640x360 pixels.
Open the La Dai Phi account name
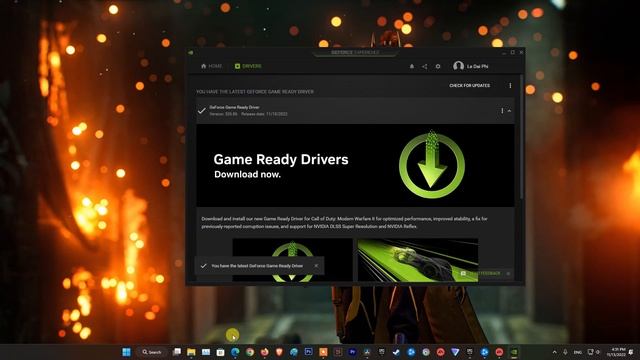point(478,66)
